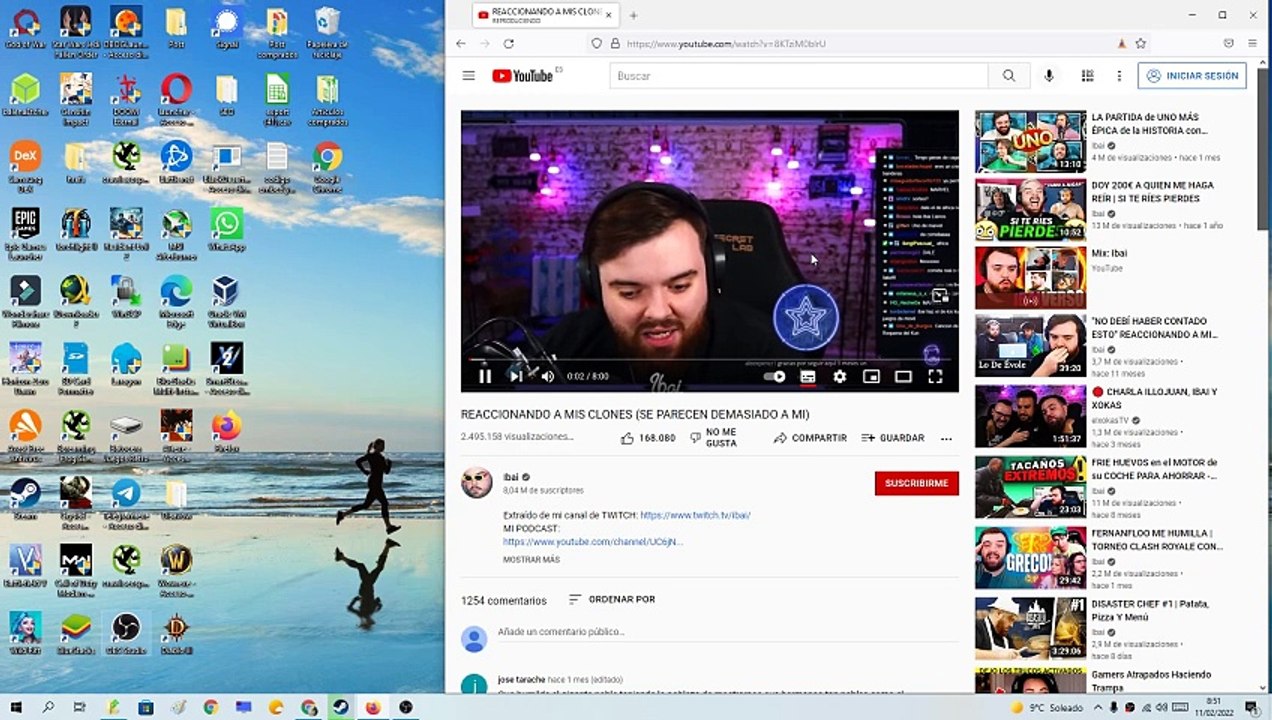Save the video with GUARDAR
Image resolution: width=1272 pixels, height=720 pixels.
[x=893, y=438]
